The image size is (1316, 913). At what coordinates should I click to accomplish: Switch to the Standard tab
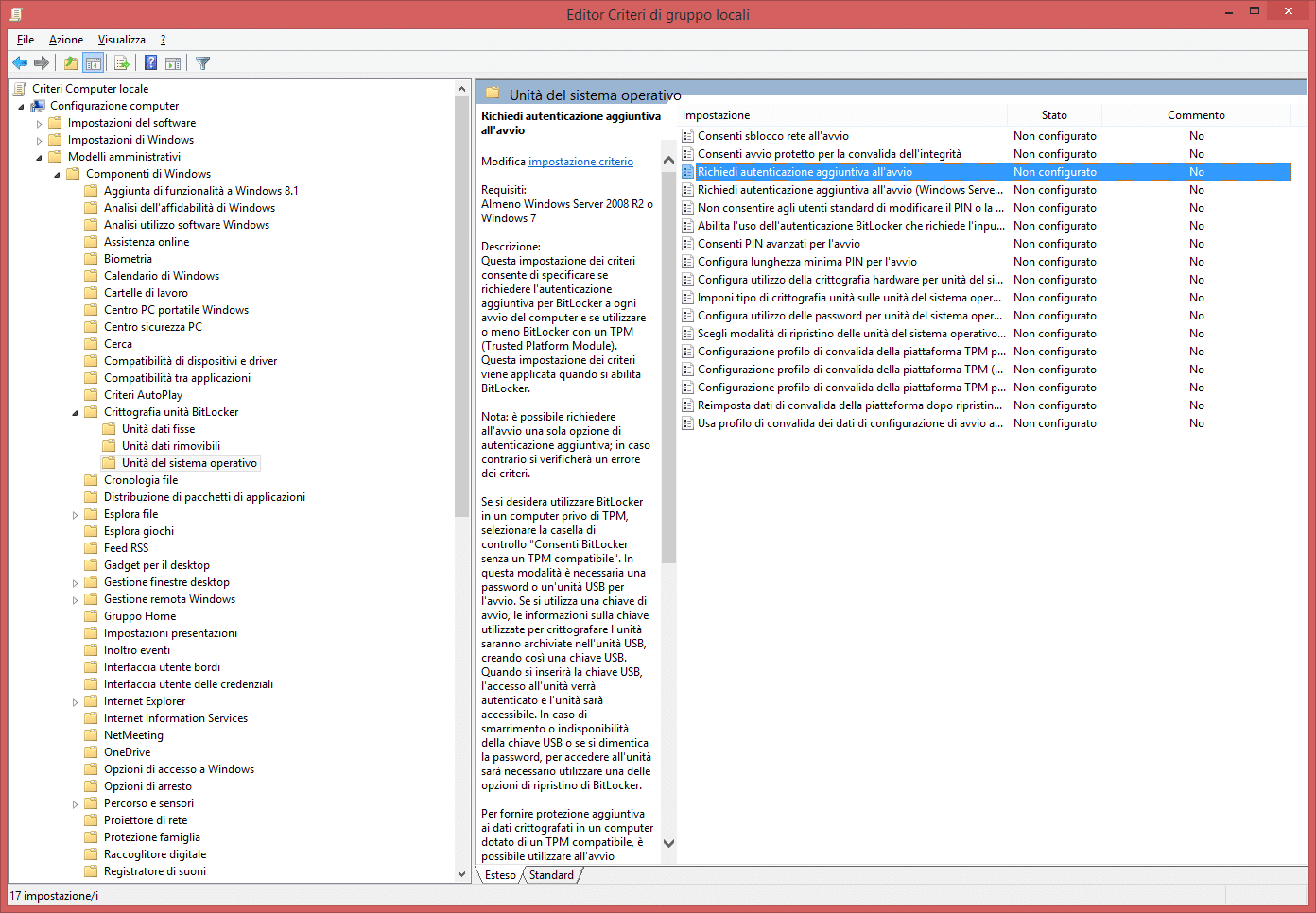pos(551,875)
